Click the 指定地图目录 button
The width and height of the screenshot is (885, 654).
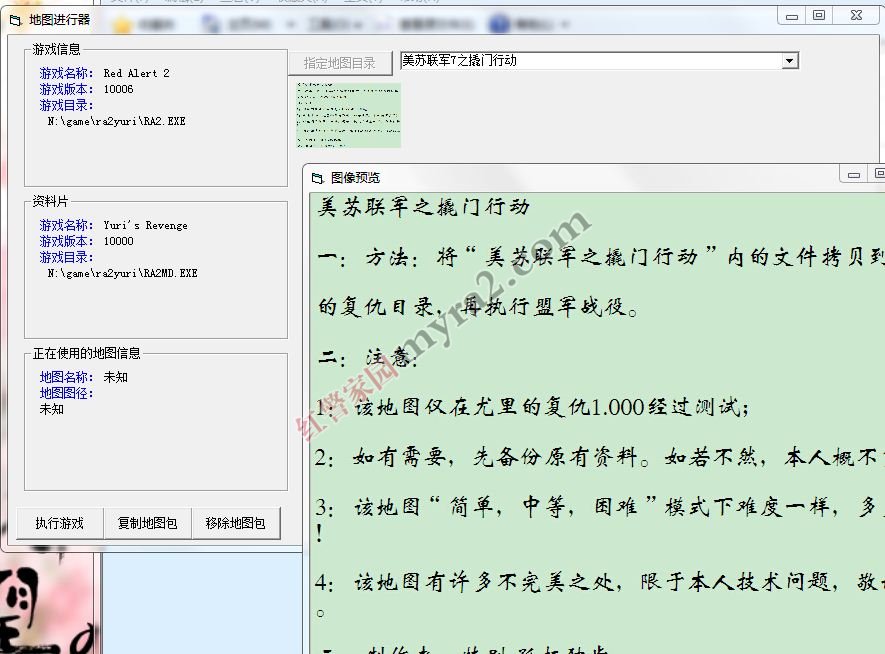340,63
